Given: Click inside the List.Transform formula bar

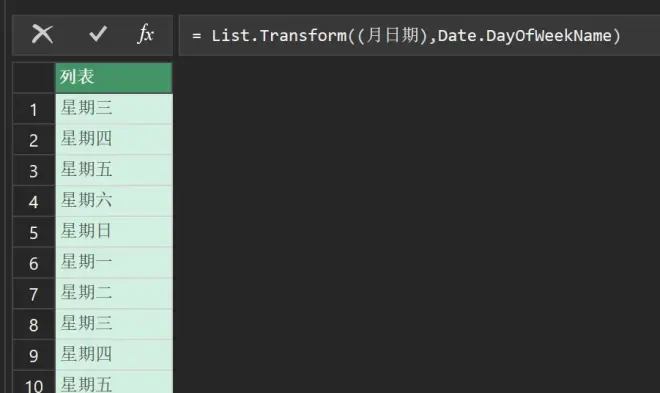Looking at the screenshot, I should coord(419,35).
